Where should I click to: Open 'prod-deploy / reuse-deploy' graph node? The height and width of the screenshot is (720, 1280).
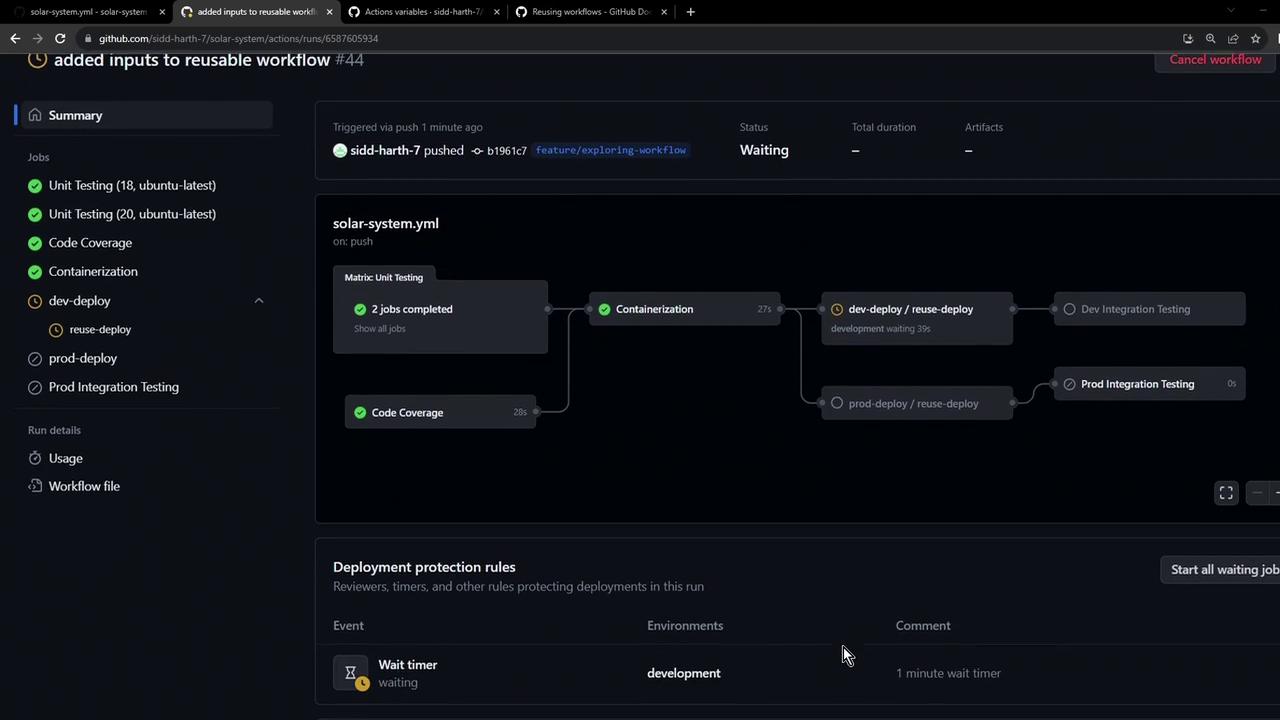tap(917, 403)
